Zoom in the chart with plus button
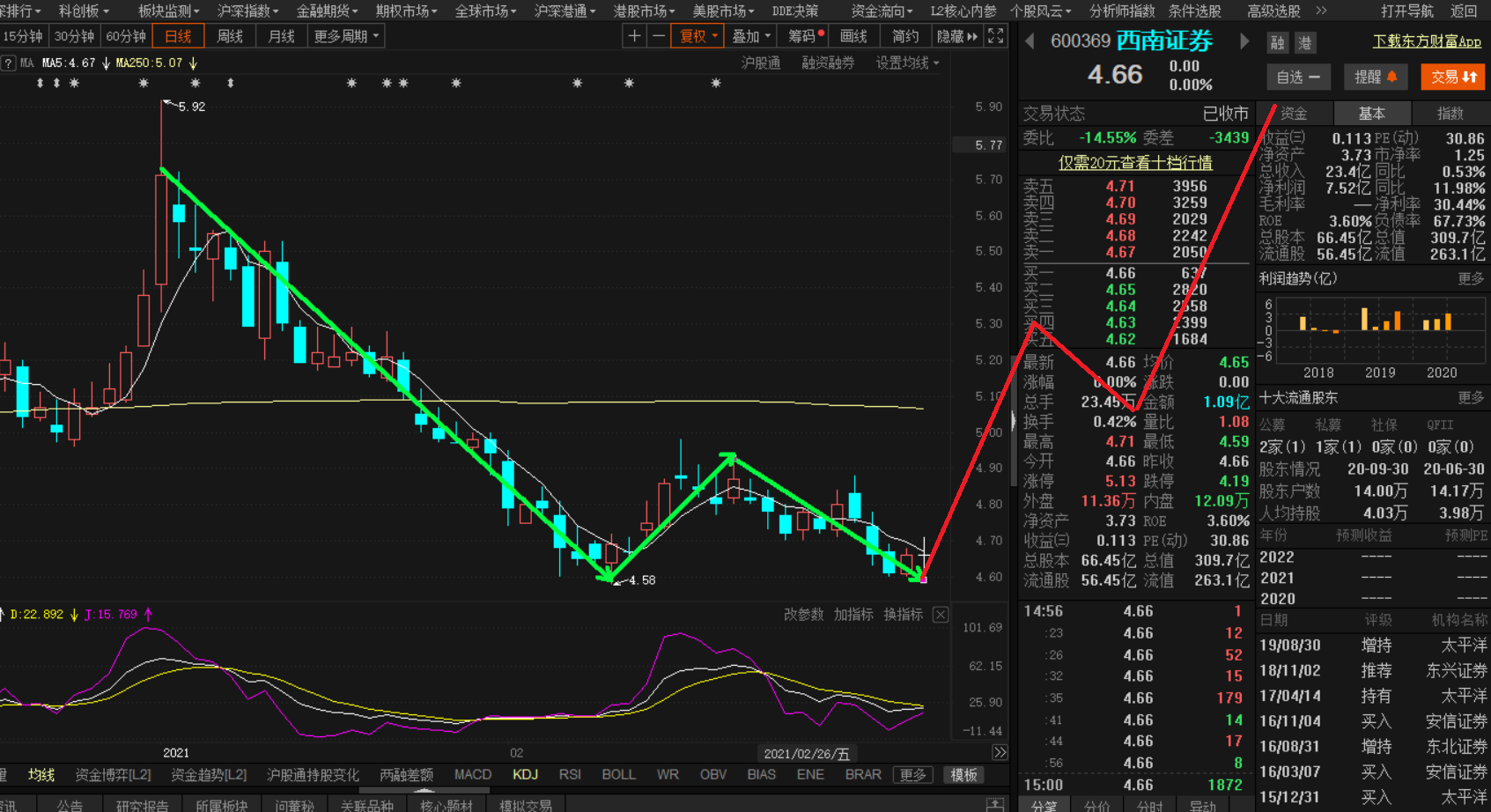This screenshot has width=1491, height=812. [634, 36]
